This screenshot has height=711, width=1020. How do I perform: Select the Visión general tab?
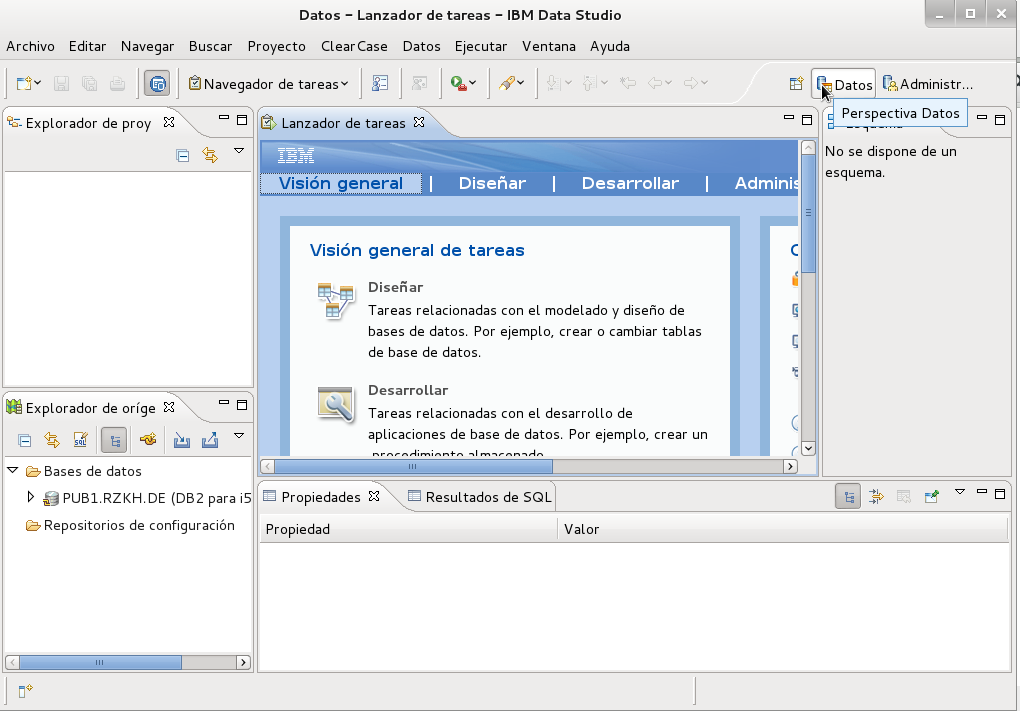(x=341, y=183)
